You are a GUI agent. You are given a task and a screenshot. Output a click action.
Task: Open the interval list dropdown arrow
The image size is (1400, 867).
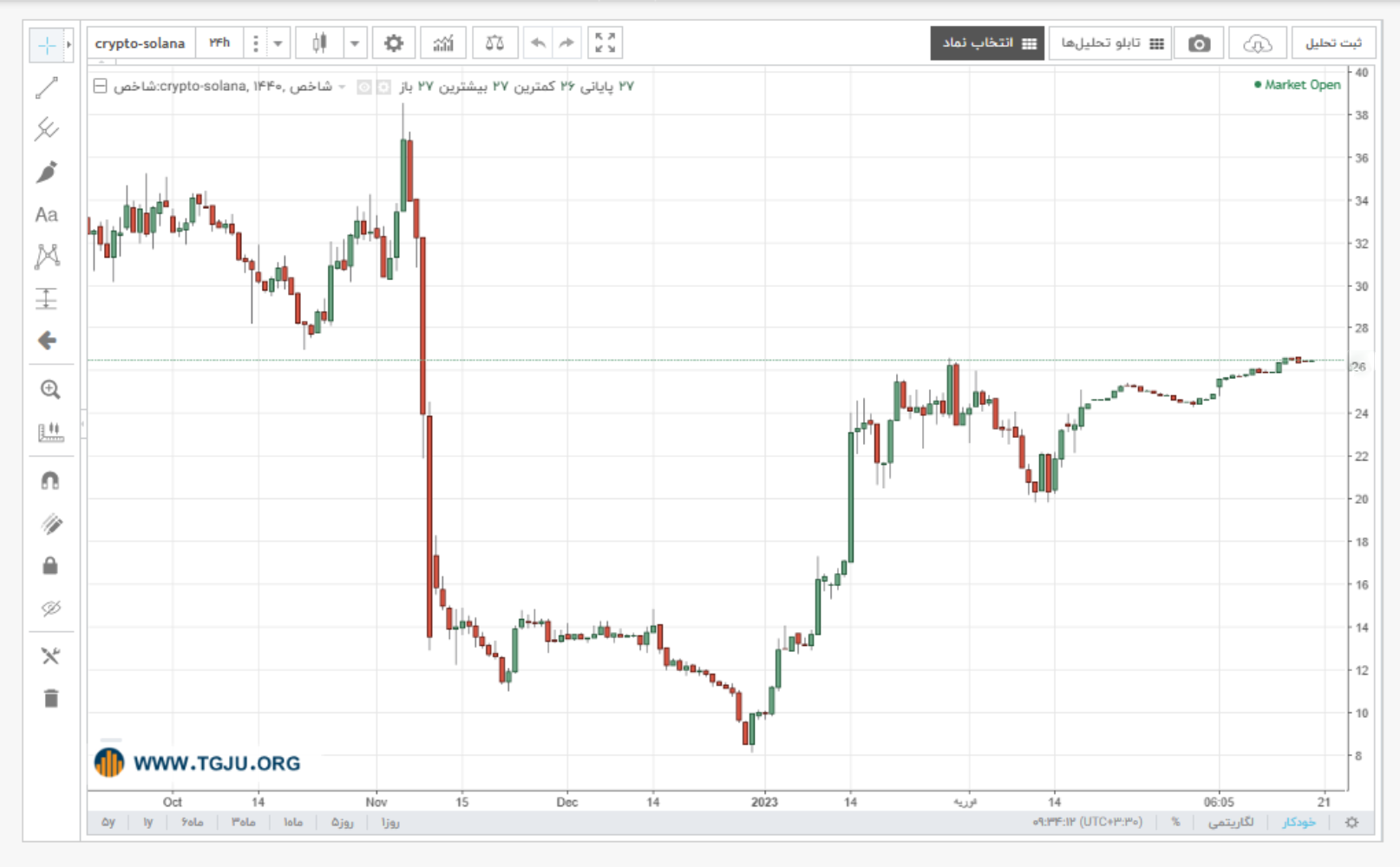pos(278,43)
